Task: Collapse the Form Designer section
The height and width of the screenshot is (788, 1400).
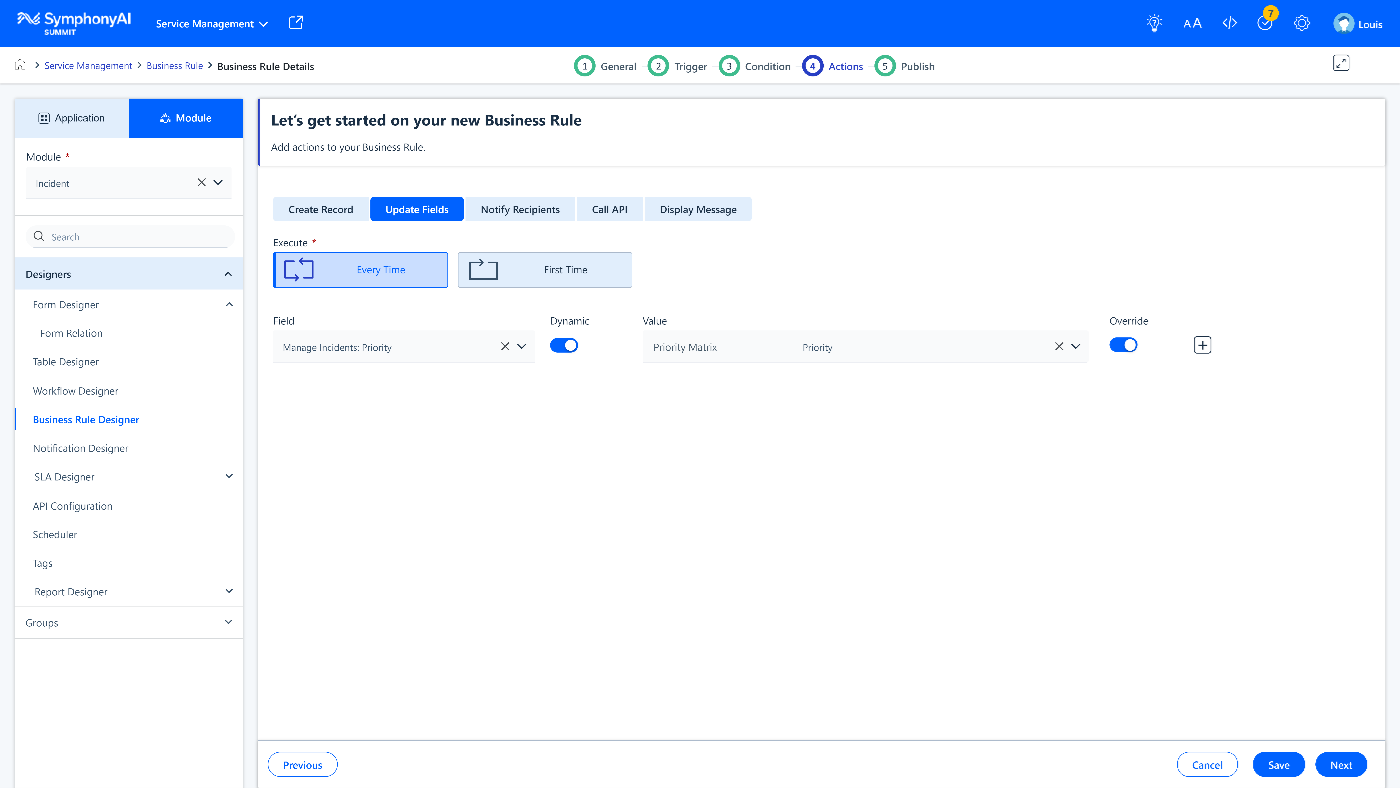Action: [228, 304]
